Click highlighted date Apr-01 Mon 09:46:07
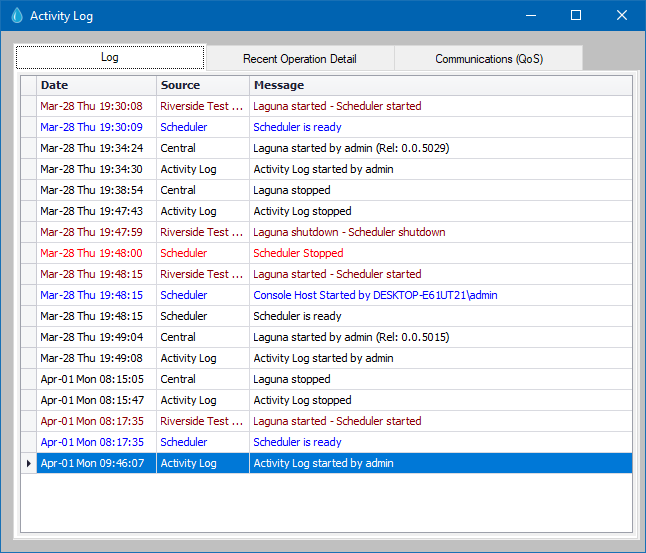This screenshot has height=553, width=646. (96, 463)
